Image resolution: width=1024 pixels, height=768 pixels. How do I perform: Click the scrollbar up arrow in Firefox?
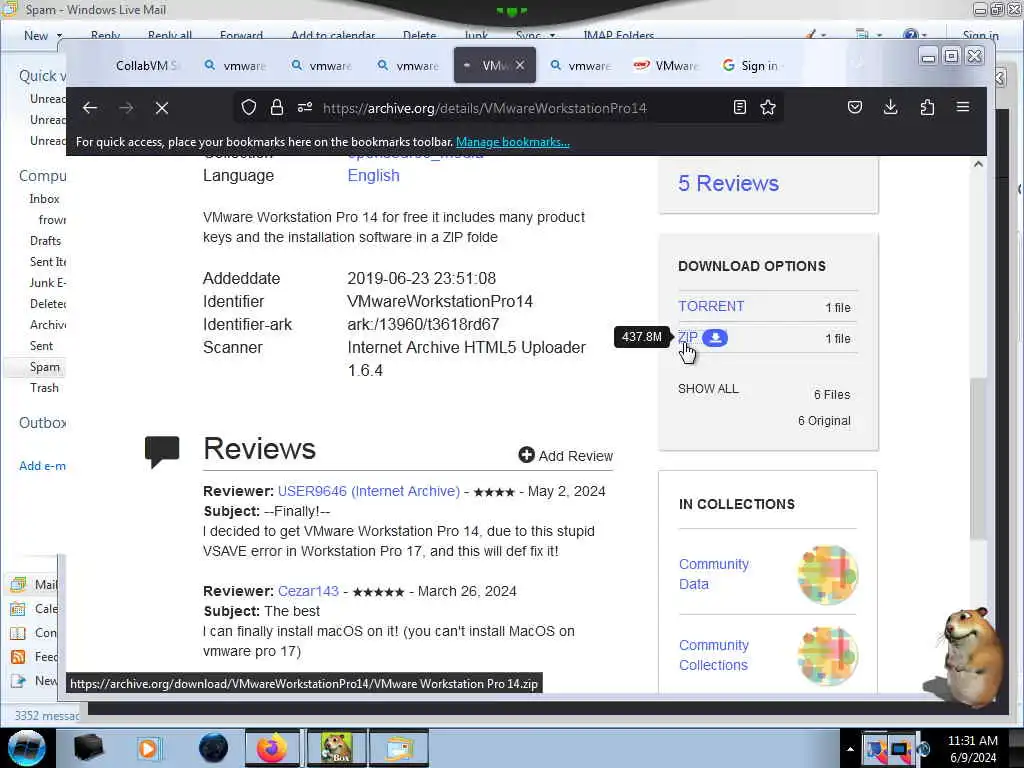tap(978, 164)
